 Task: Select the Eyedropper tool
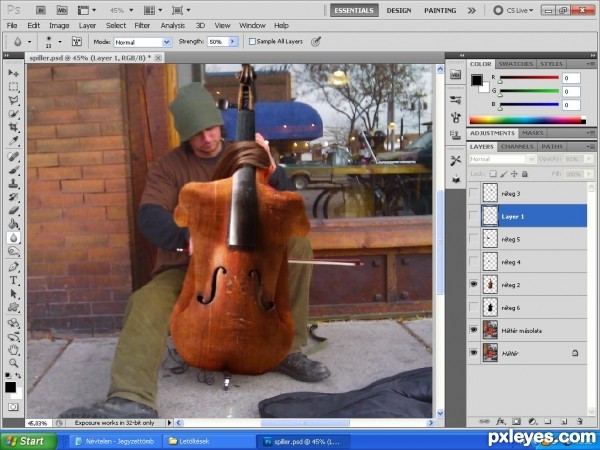13,141
